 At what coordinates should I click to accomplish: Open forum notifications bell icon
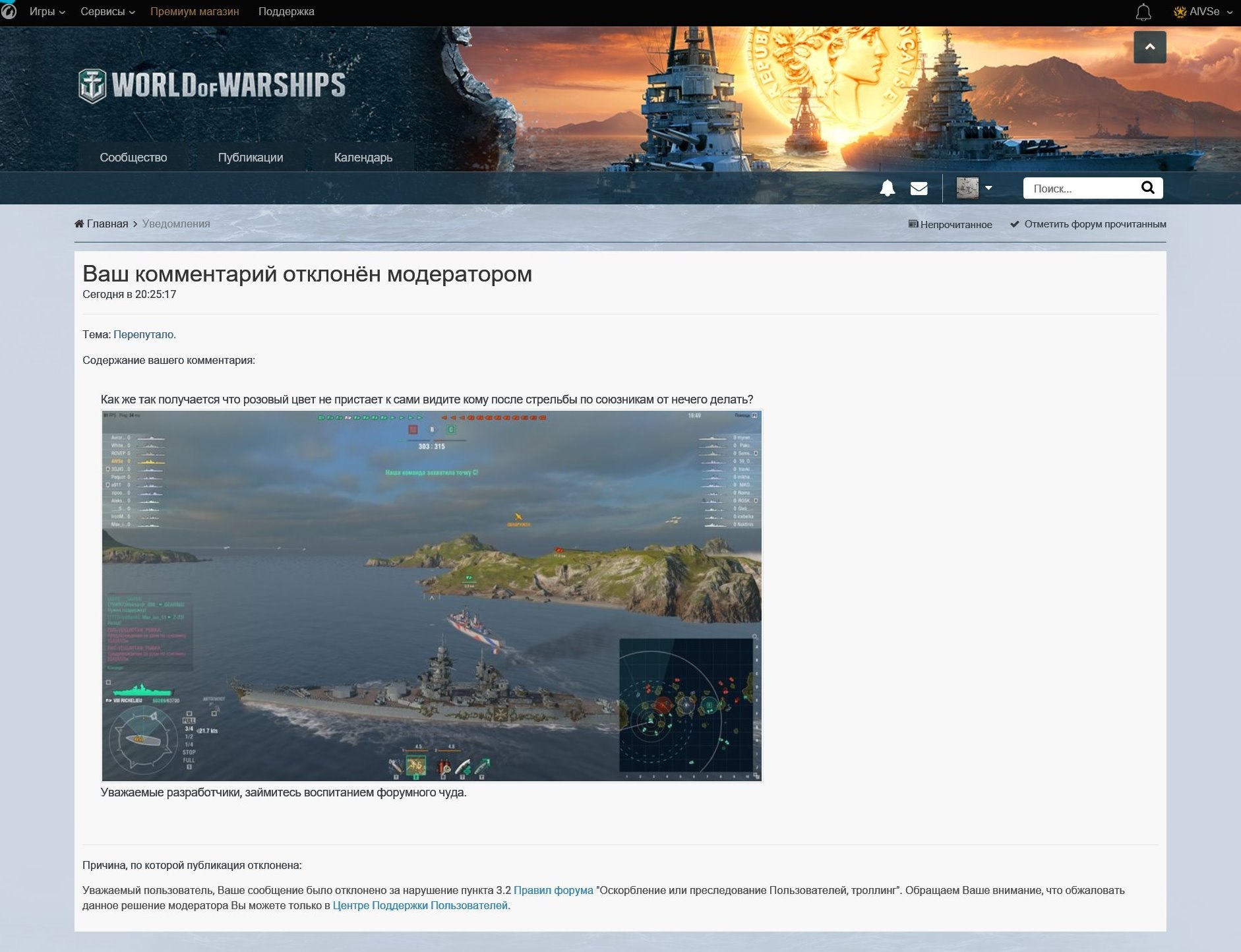point(888,189)
